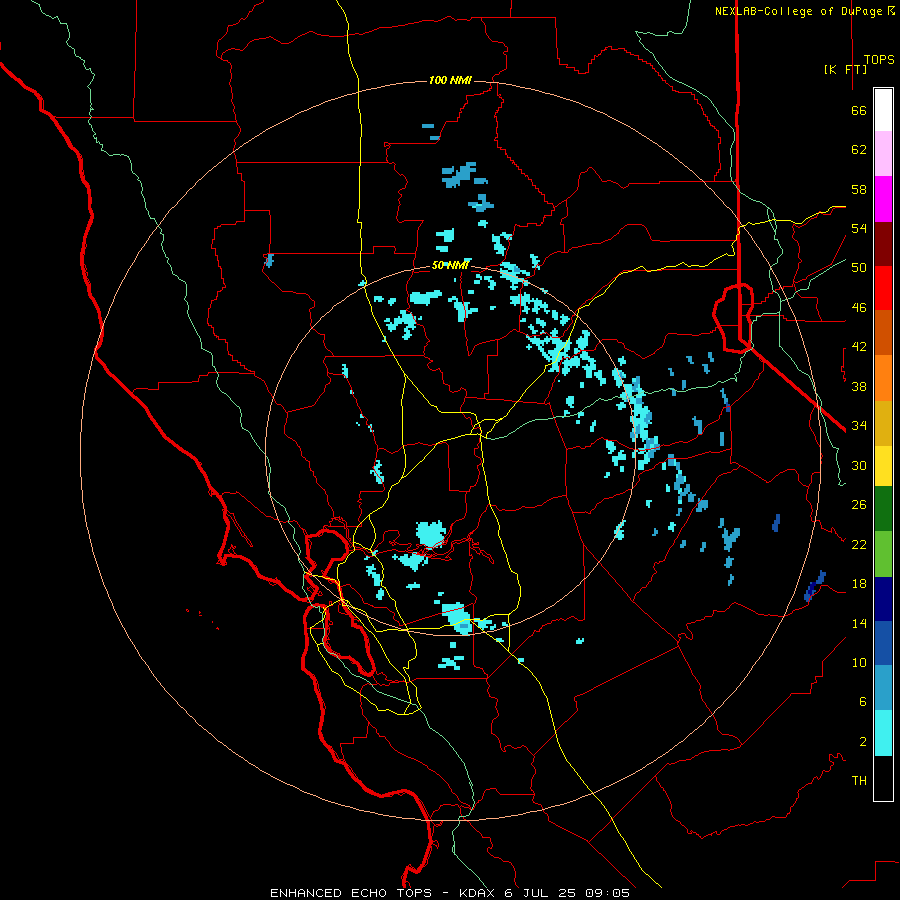Click the 'ENHANCED ECHO TOPS' product title
The image size is (900, 900).
point(351,893)
